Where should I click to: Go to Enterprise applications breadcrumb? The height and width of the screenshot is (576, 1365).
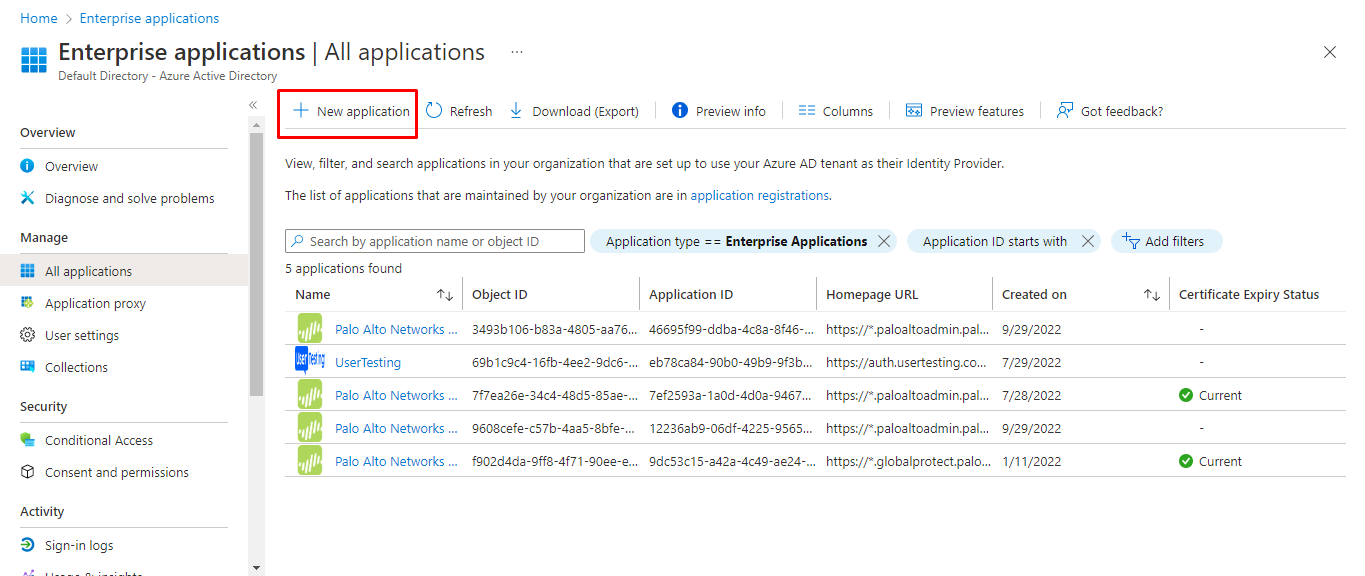149,18
